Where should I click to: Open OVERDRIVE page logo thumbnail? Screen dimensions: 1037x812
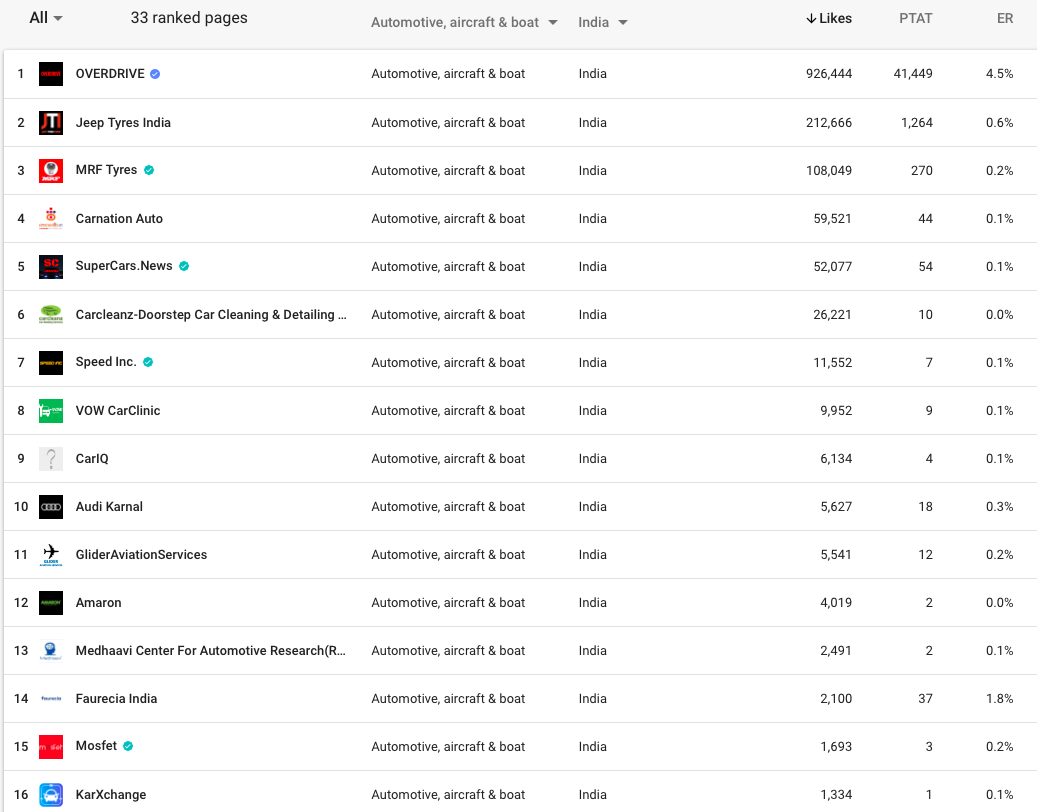click(x=51, y=74)
